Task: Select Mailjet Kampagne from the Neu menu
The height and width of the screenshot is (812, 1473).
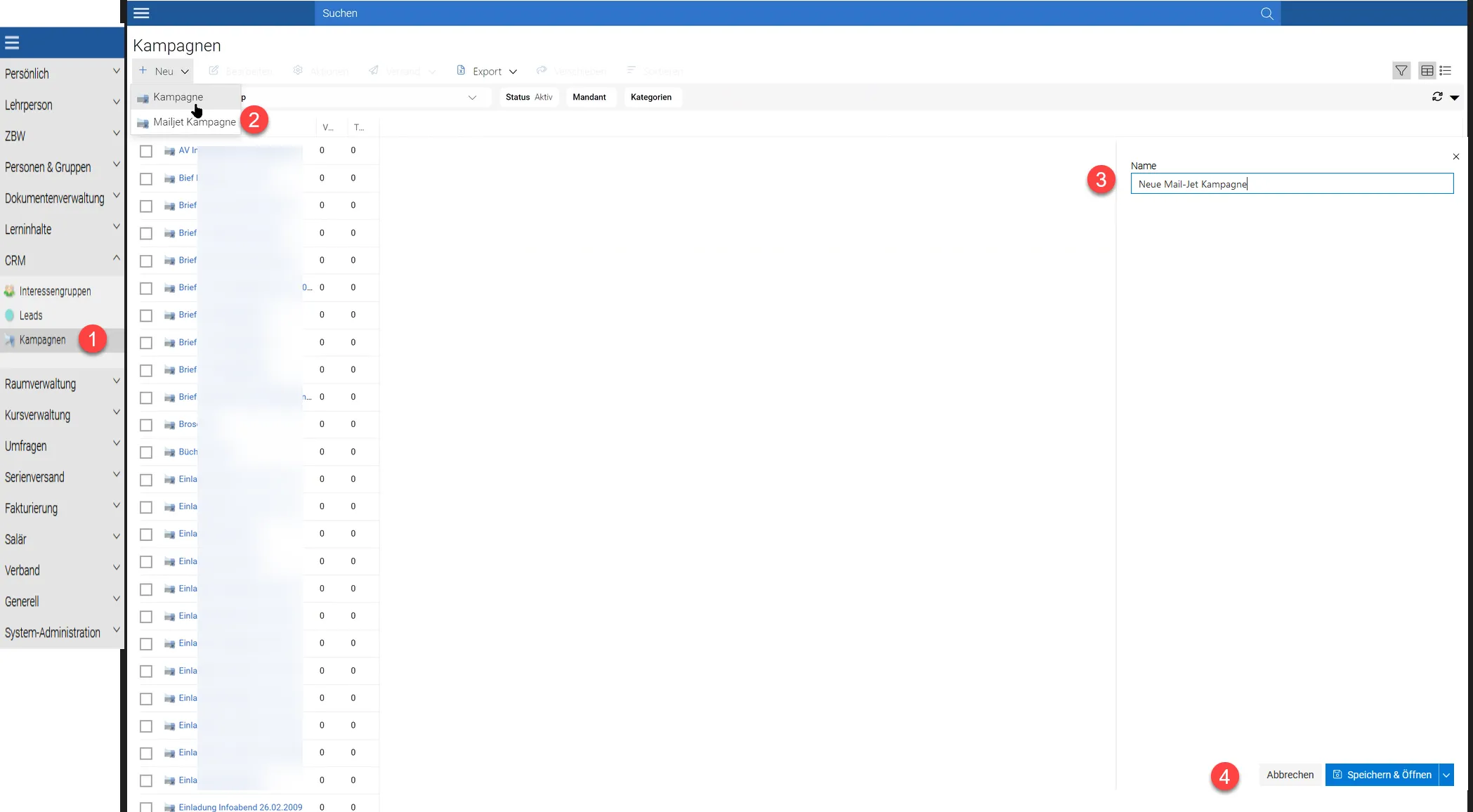Action: click(x=185, y=122)
